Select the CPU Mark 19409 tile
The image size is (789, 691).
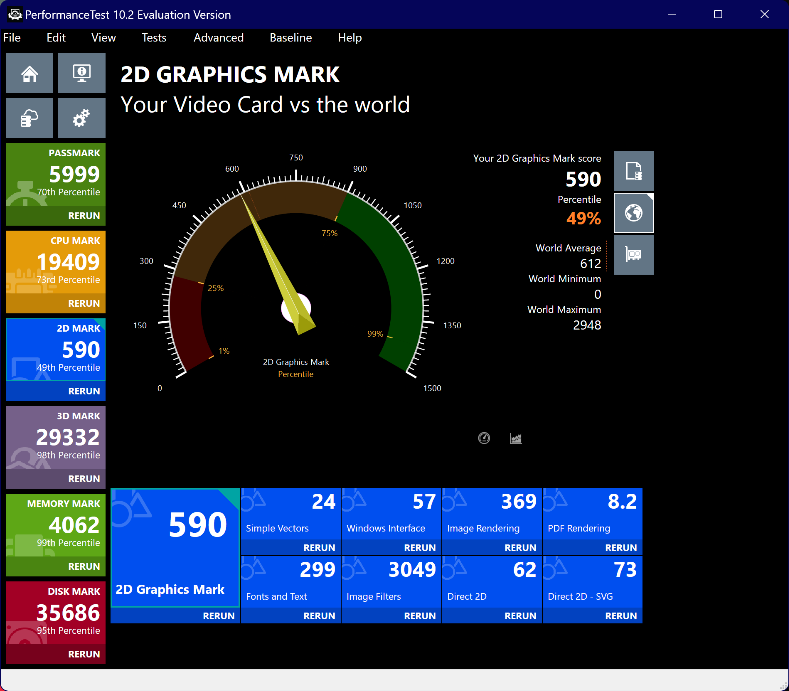tap(56, 263)
